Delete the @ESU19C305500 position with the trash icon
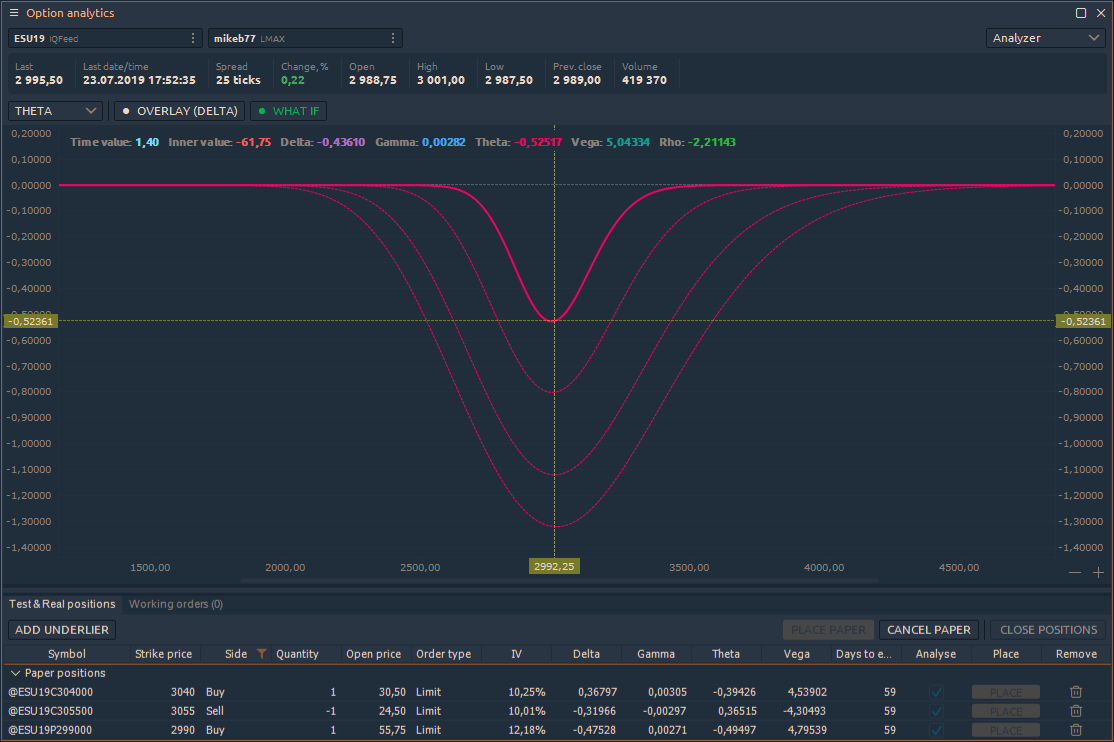 [1076, 711]
